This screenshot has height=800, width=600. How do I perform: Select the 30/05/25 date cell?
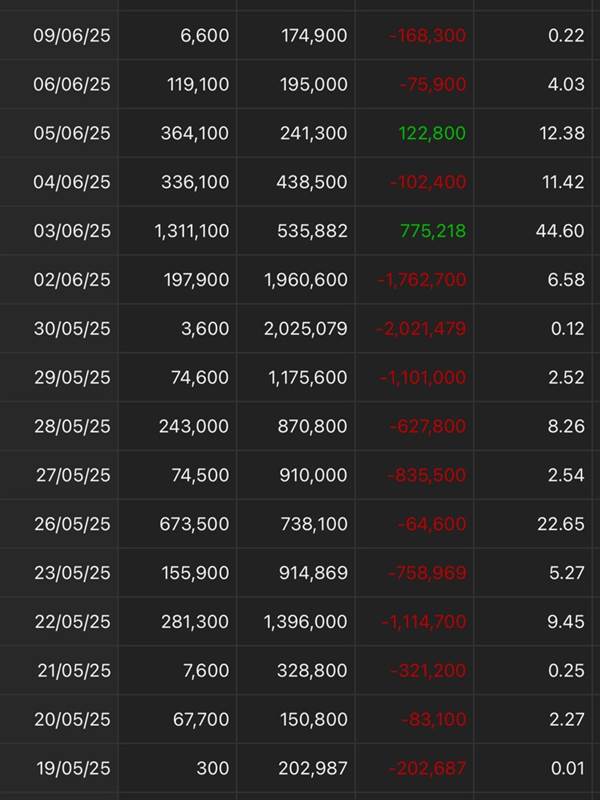[x=72, y=329]
